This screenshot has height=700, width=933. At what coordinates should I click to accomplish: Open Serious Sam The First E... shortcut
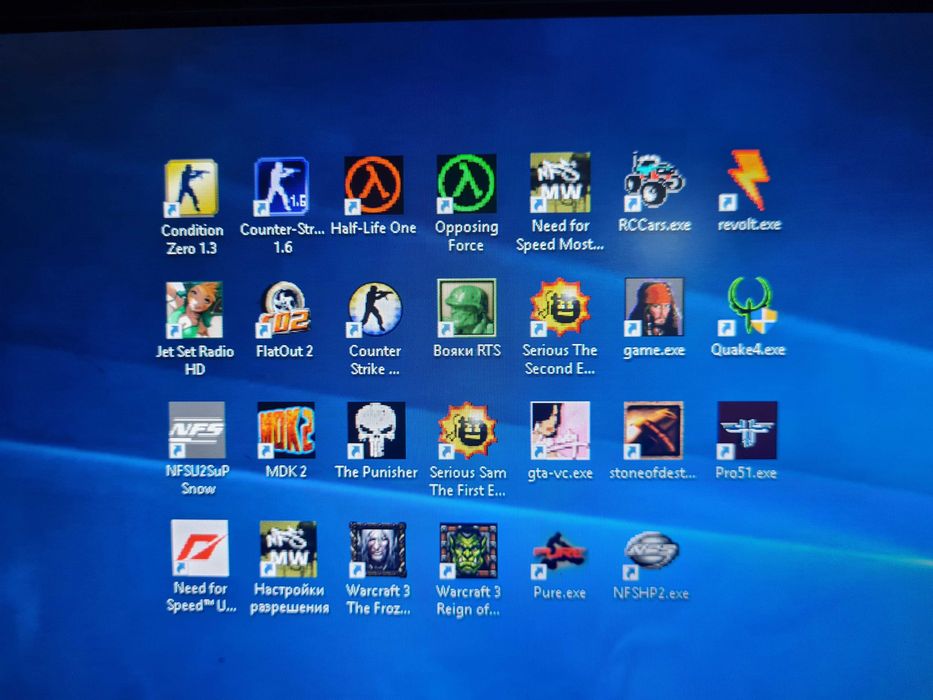pos(467,430)
